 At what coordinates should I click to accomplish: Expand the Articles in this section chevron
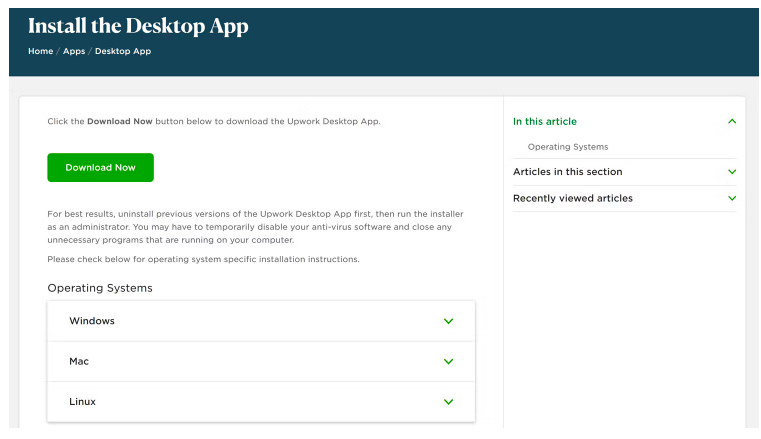[x=732, y=172]
